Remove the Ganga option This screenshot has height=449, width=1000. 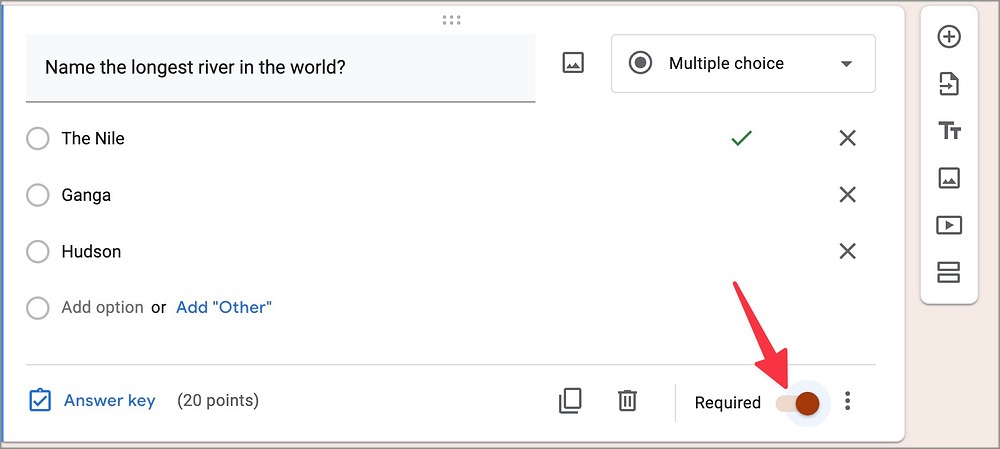point(847,195)
